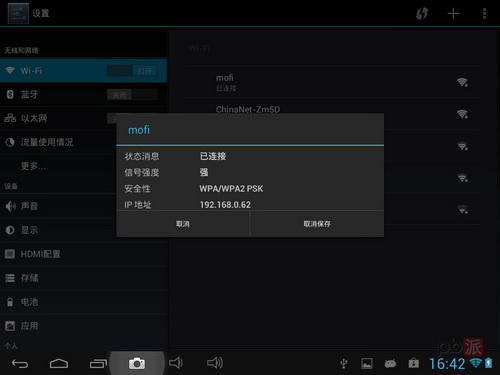Viewport: 500px width, 375px height.
Task: Tap the volume up speaker icon
Action: pyautogui.click(x=215, y=363)
